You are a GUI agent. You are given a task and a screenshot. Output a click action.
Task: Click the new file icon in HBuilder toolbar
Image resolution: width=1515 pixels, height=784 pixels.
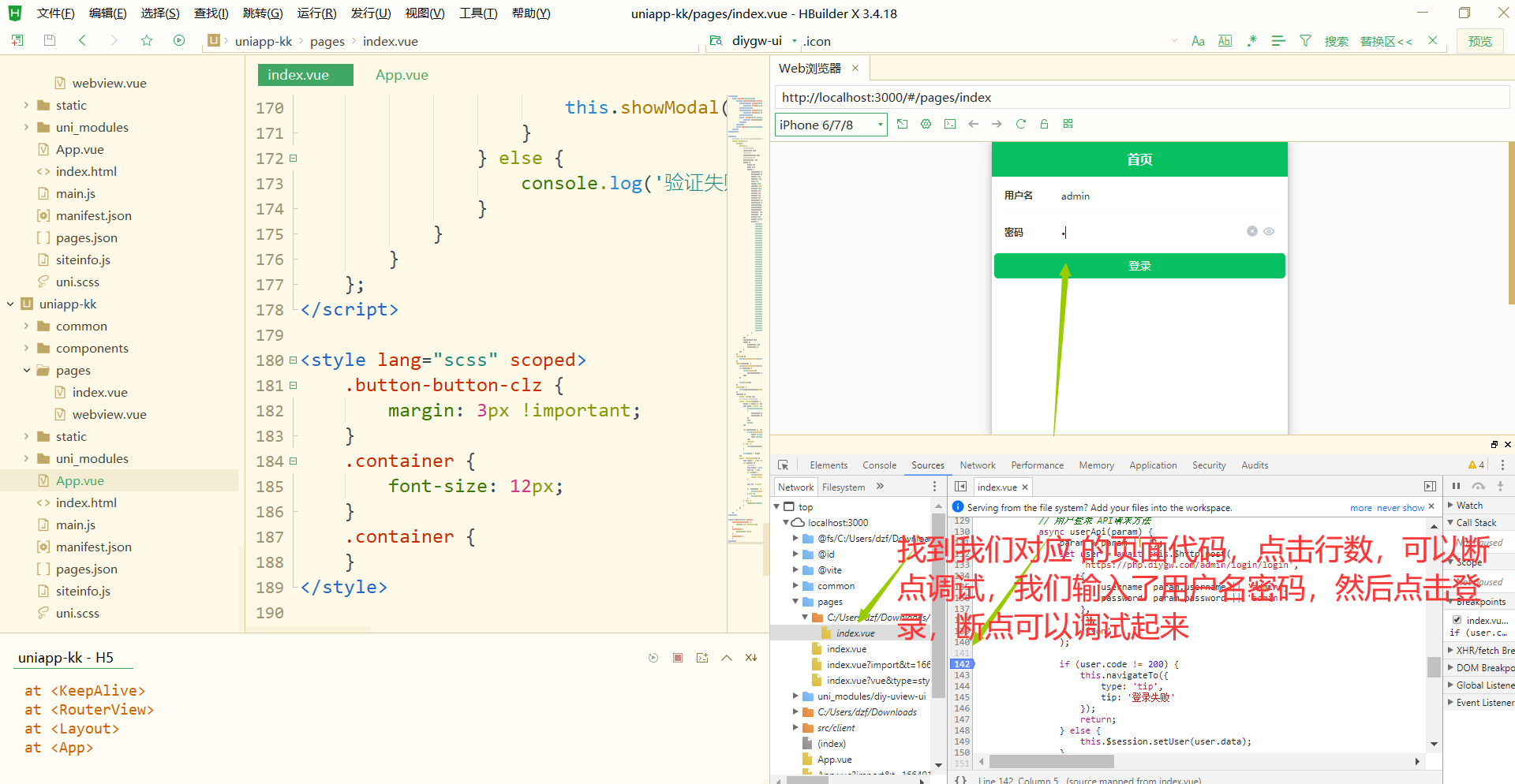[x=17, y=40]
